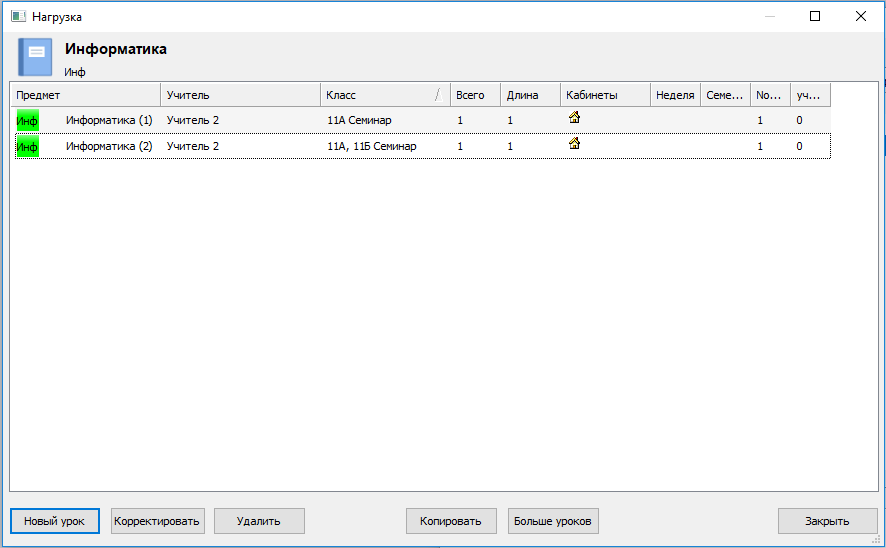Click the Неделя column header

pyautogui.click(x=675, y=95)
